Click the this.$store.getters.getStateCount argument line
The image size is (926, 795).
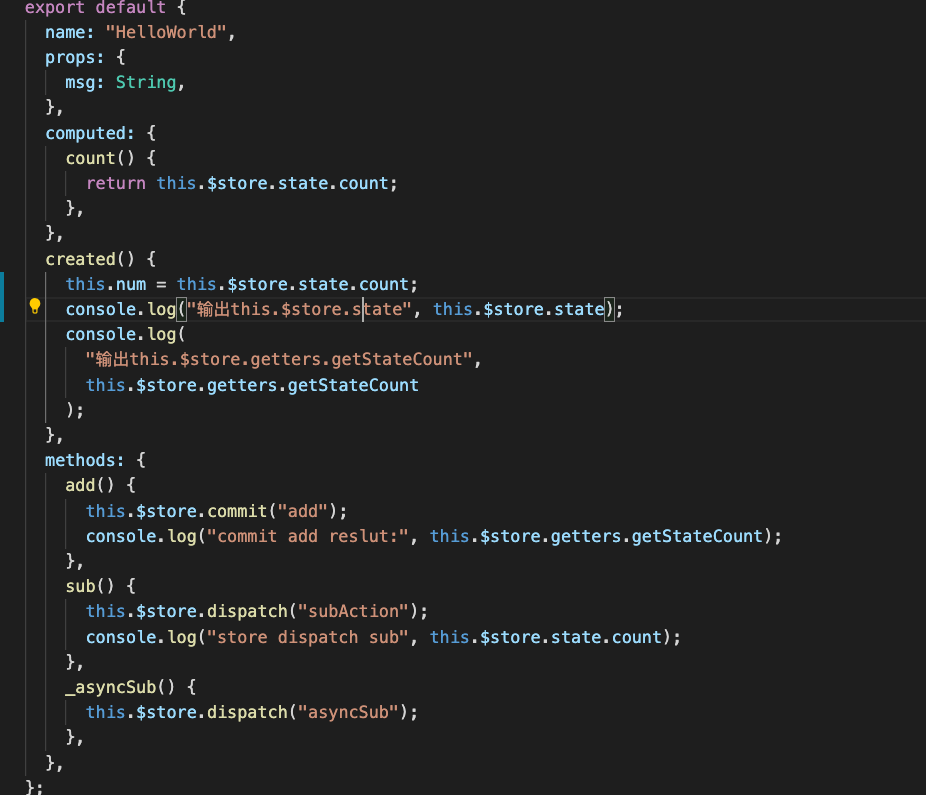point(252,385)
